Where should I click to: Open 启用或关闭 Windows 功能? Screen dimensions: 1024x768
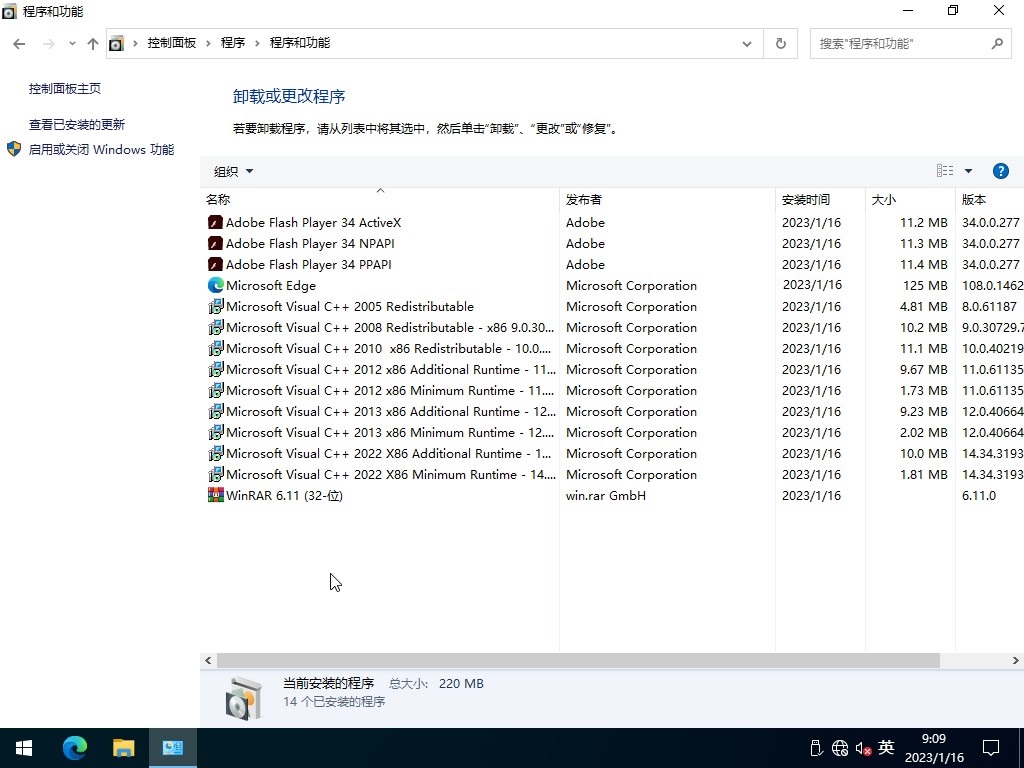[x=101, y=150]
